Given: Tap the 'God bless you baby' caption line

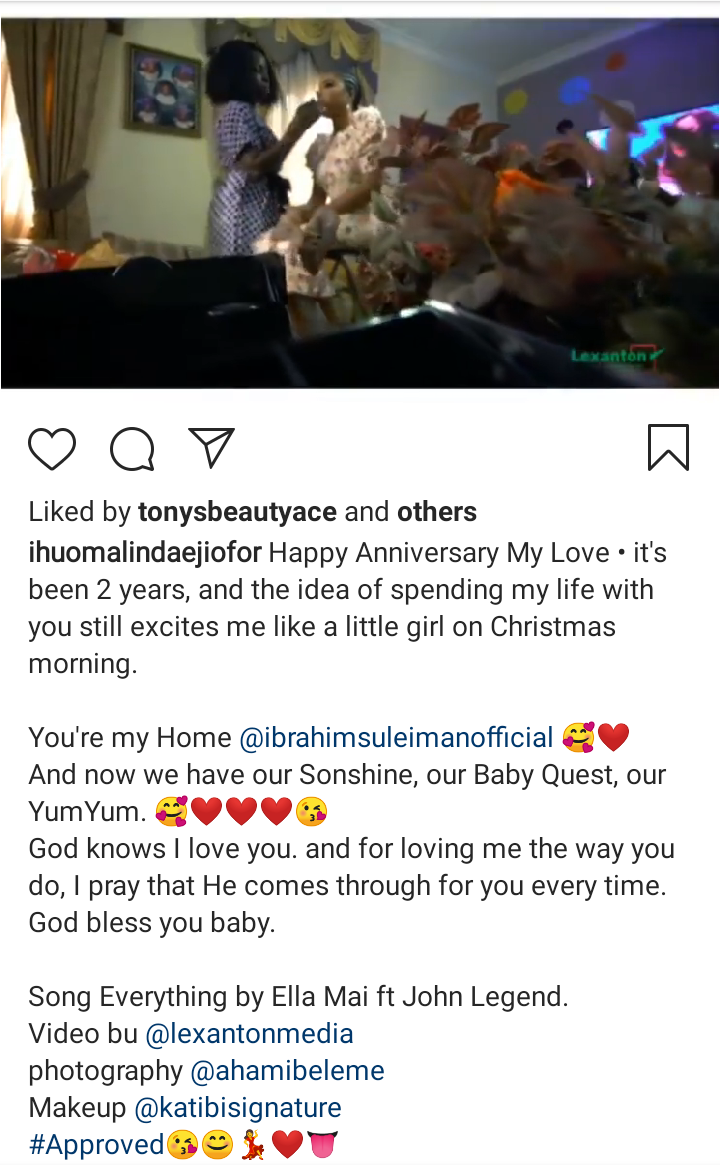Looking at the screenshot, I should point(152,923).
